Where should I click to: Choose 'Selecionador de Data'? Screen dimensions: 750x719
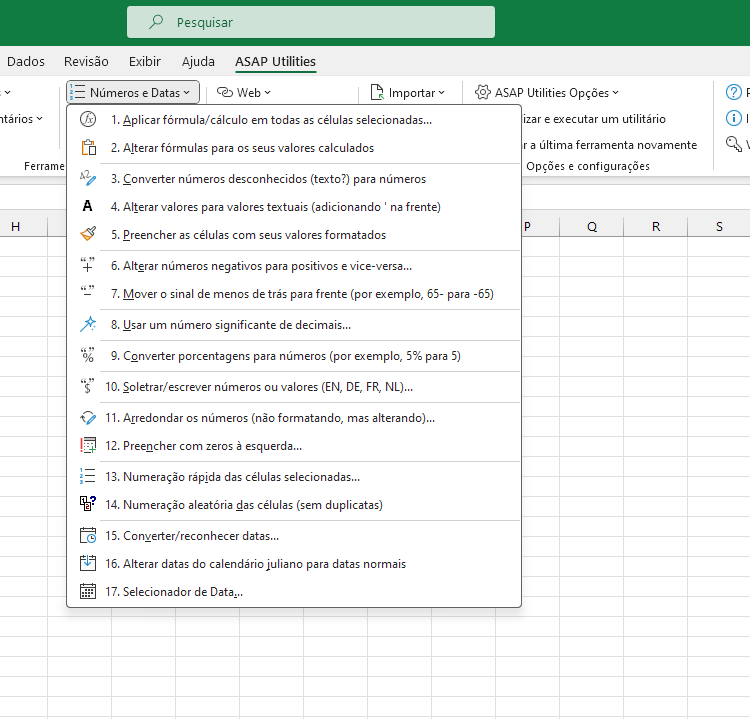(x=294, y=592)
